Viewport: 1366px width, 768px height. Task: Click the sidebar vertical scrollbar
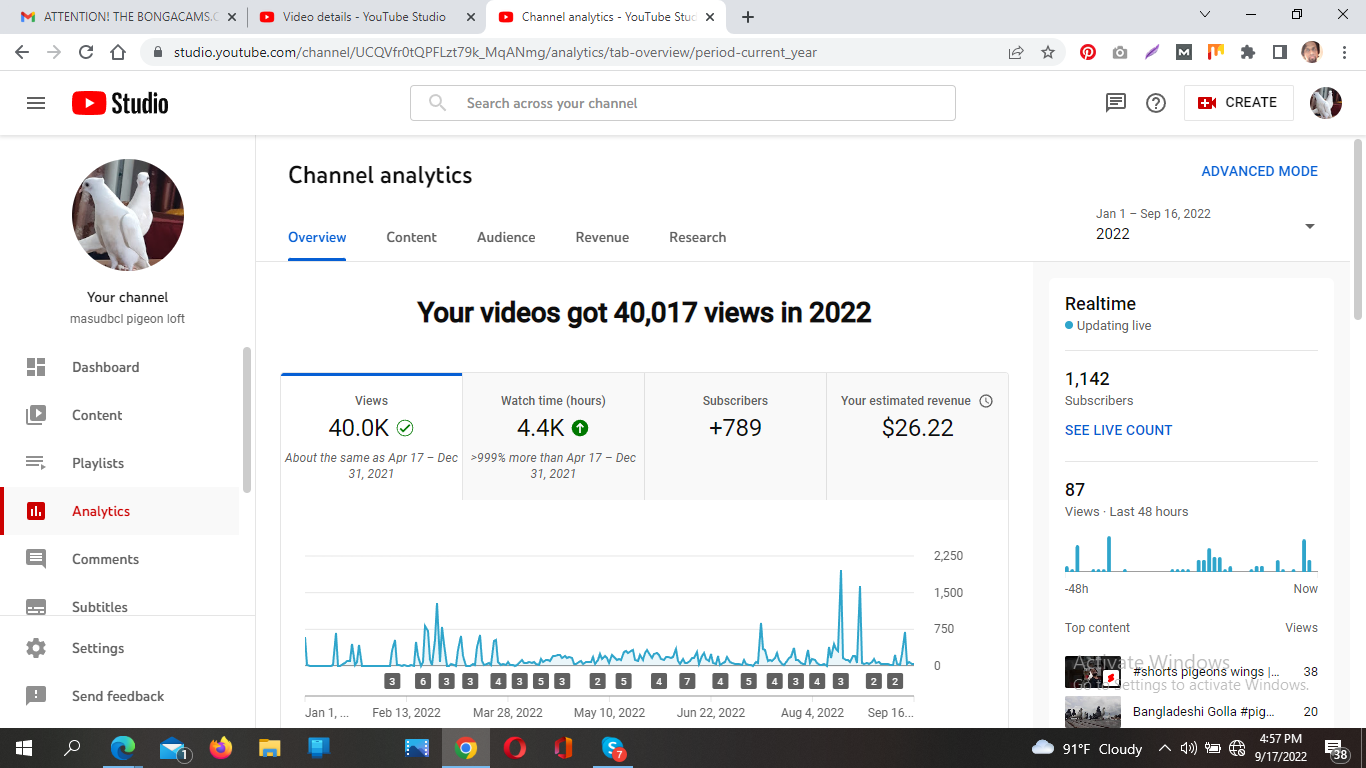point(246,420)
